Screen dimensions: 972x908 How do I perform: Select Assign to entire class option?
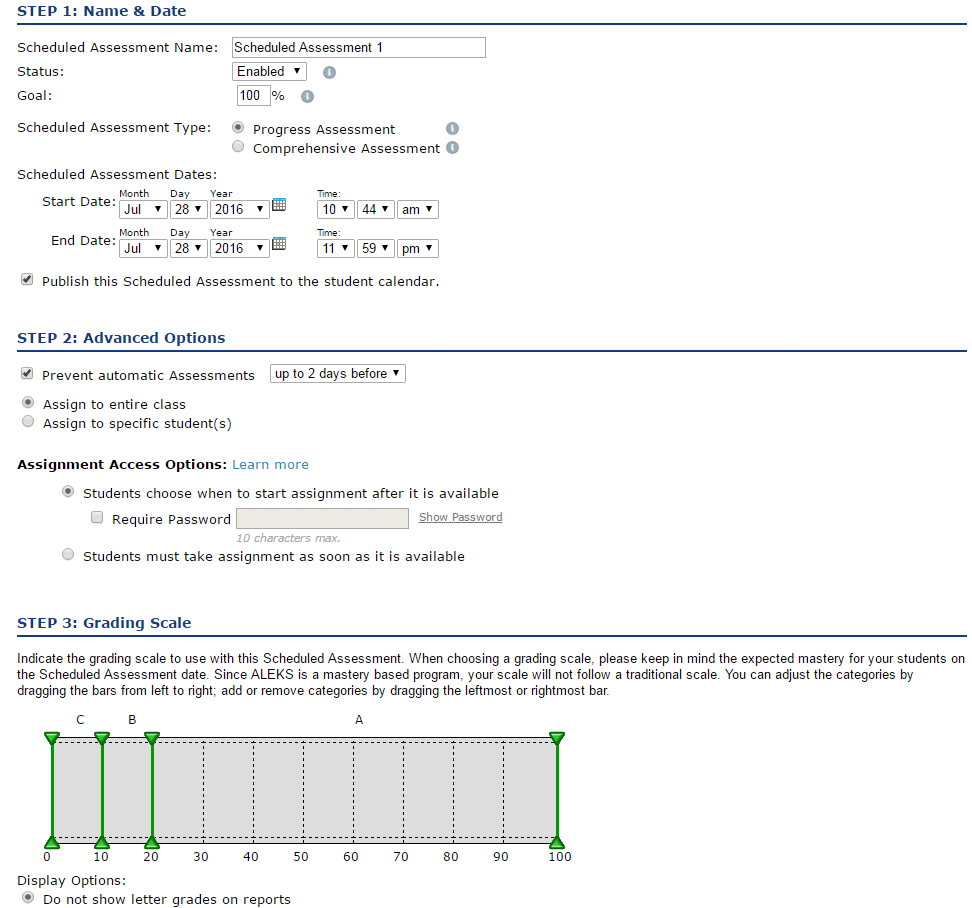28,402
